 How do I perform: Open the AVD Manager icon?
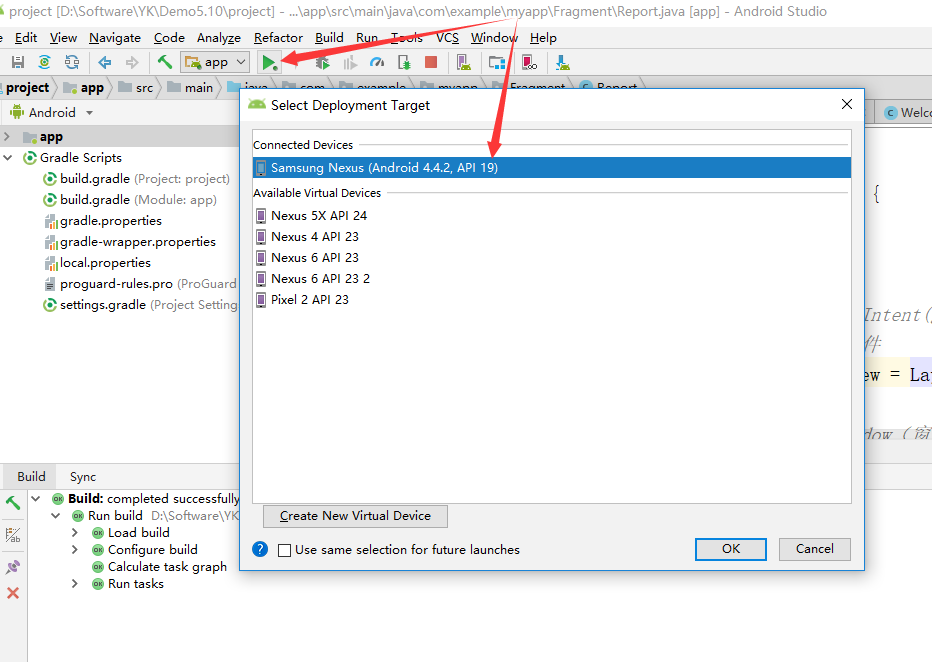pyautogui.click(x=464, y=62)
